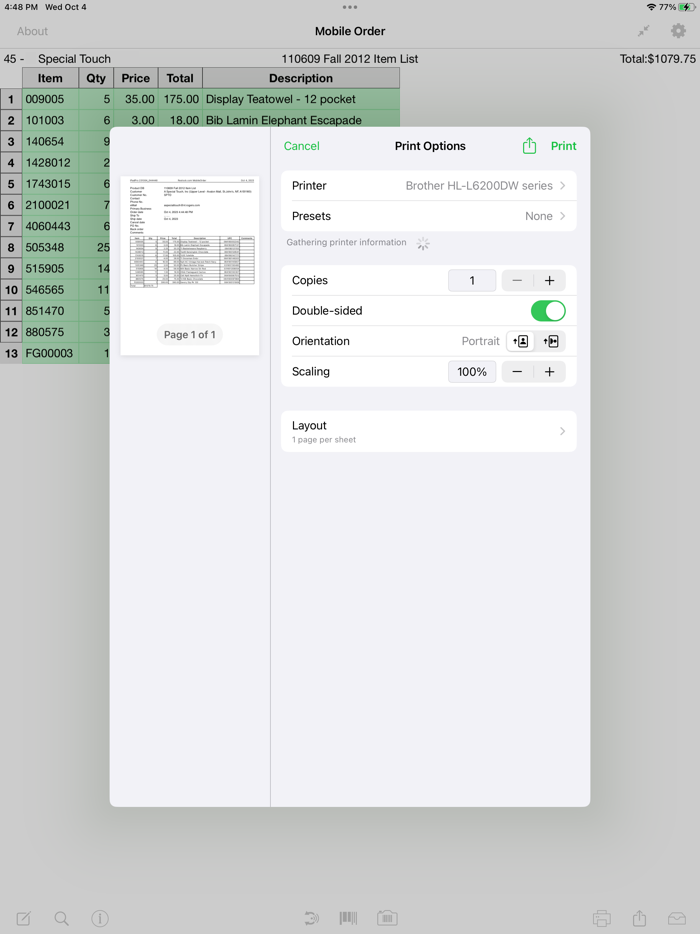Tap the scanner sync icon in bottom toolbar
700x934 pixels.
311,918
